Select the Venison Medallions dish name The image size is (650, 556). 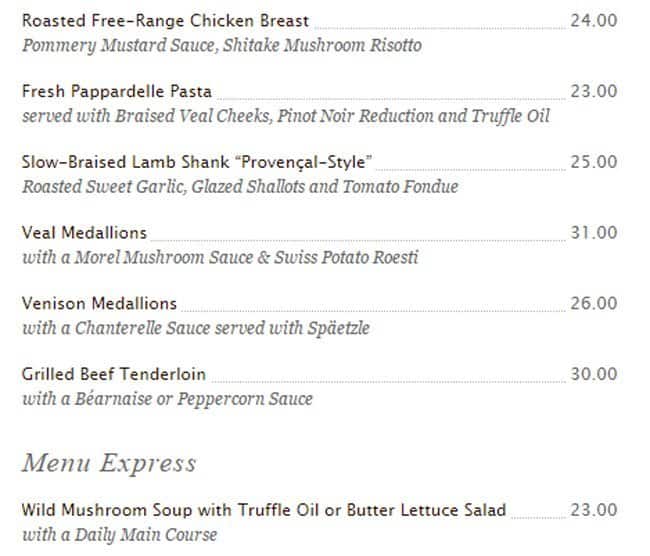coord(99,304)
